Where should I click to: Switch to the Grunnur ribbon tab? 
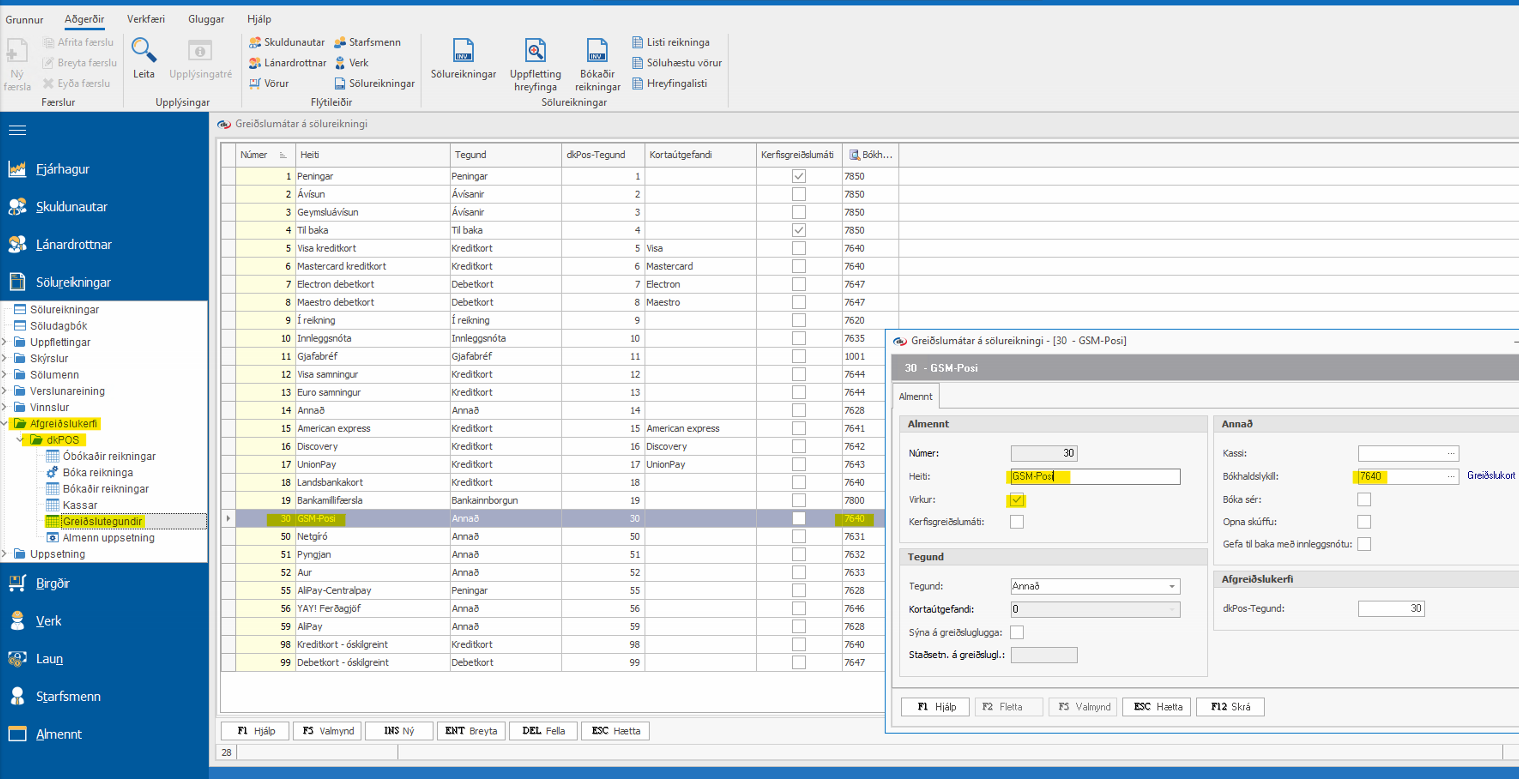tap(24, 19)
